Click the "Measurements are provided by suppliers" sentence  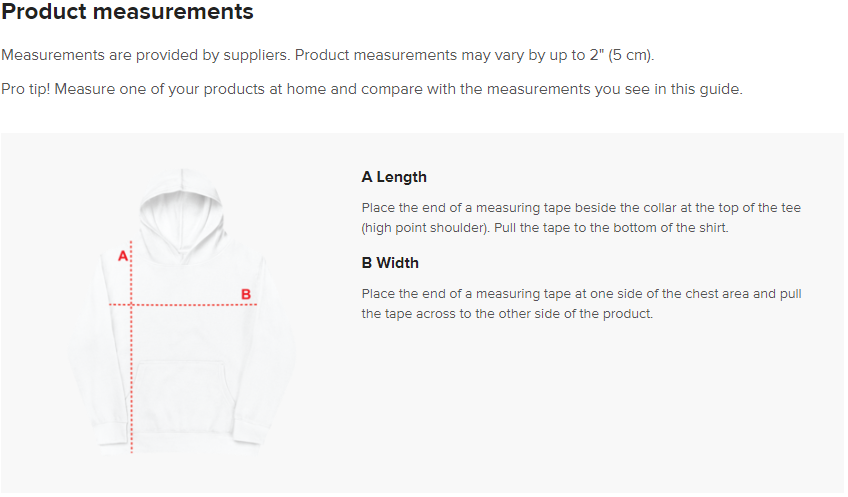[x=146, y=55]
